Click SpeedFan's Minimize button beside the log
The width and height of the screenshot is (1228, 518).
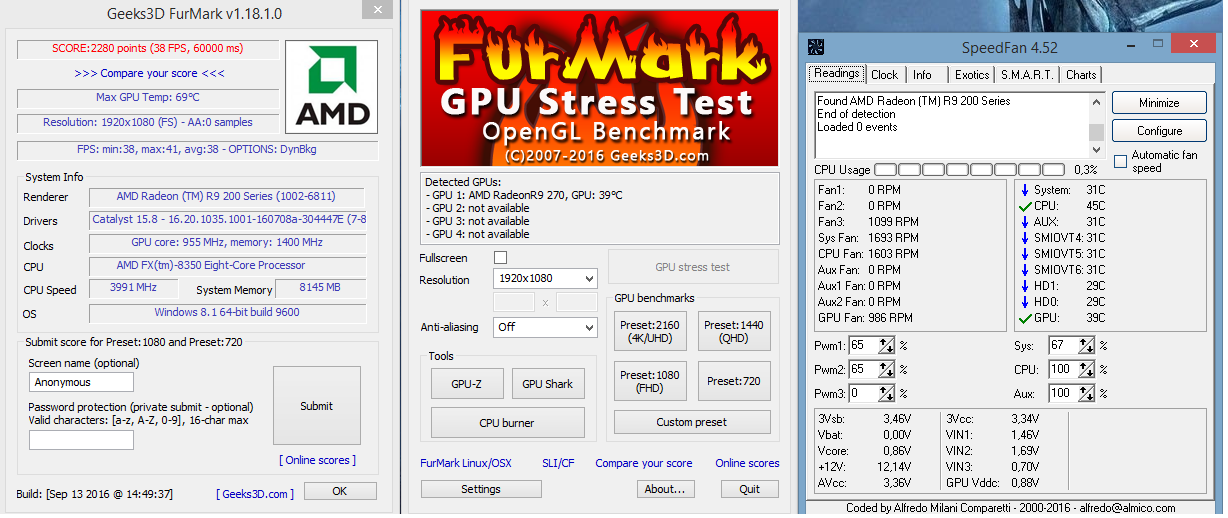1159,103
